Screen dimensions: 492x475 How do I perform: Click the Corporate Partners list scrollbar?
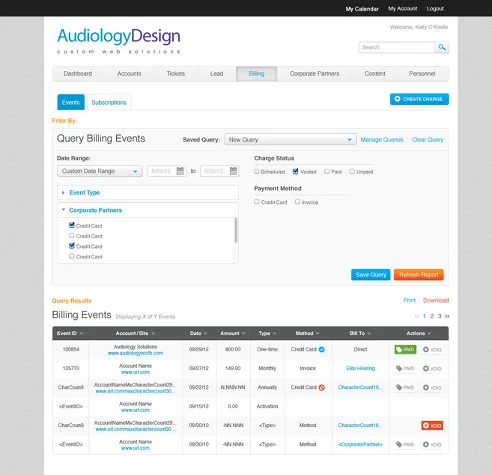236,230
